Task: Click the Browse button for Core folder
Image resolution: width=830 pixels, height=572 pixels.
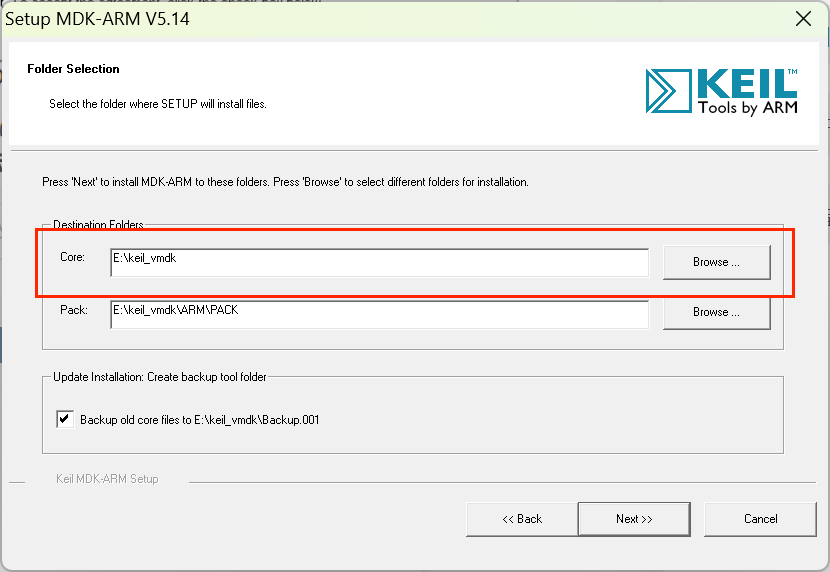Action: coord(716,262)
